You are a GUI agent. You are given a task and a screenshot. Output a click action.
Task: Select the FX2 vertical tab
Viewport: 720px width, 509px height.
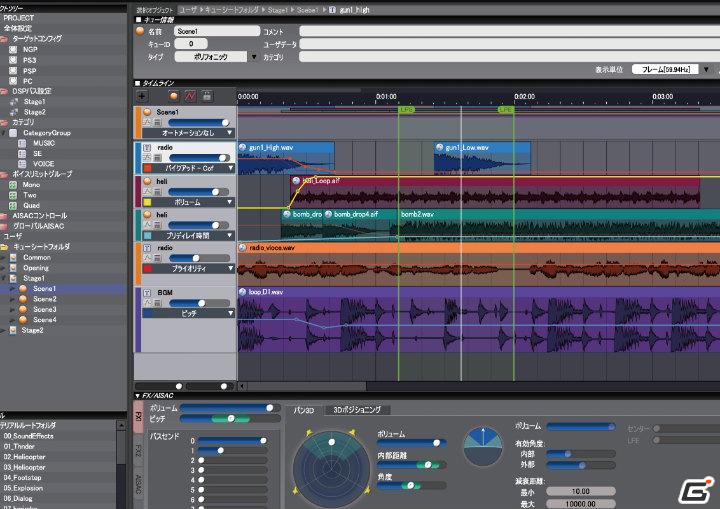(x=138, y=451)
